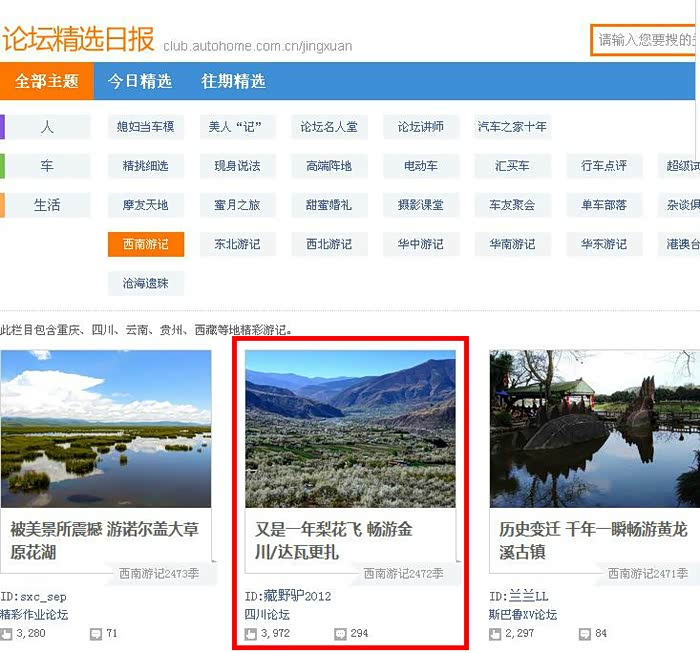Click view count icon under 游诺尔盖大草原花湖 post
This screenshot has width=700, height=653.
click(x=7, y=634)
